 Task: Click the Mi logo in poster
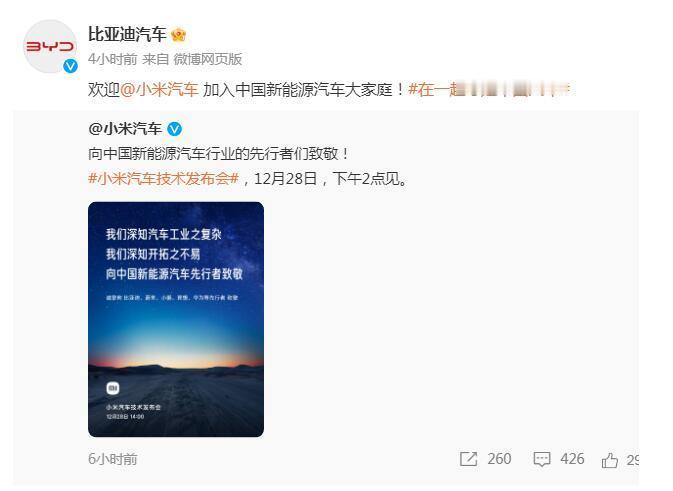113,388
